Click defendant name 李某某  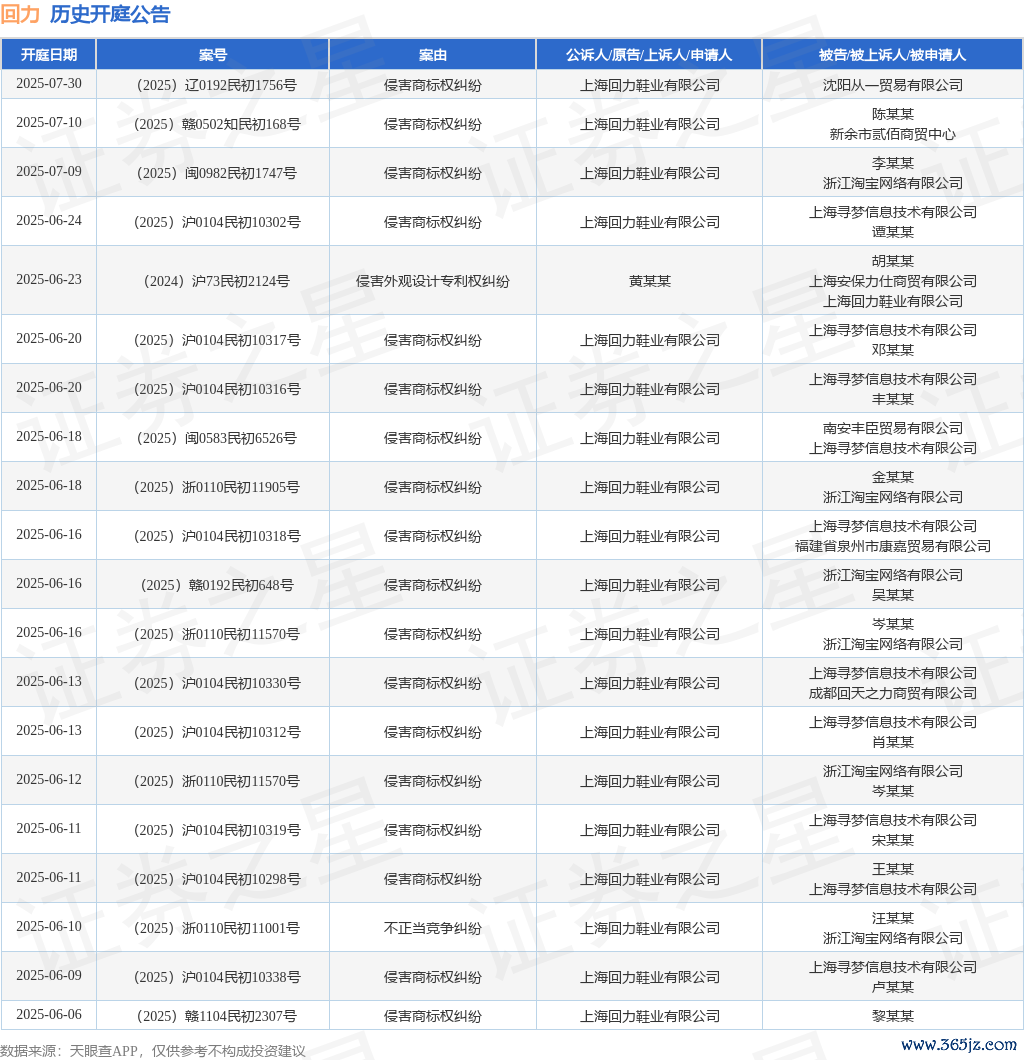pos(893,163)
